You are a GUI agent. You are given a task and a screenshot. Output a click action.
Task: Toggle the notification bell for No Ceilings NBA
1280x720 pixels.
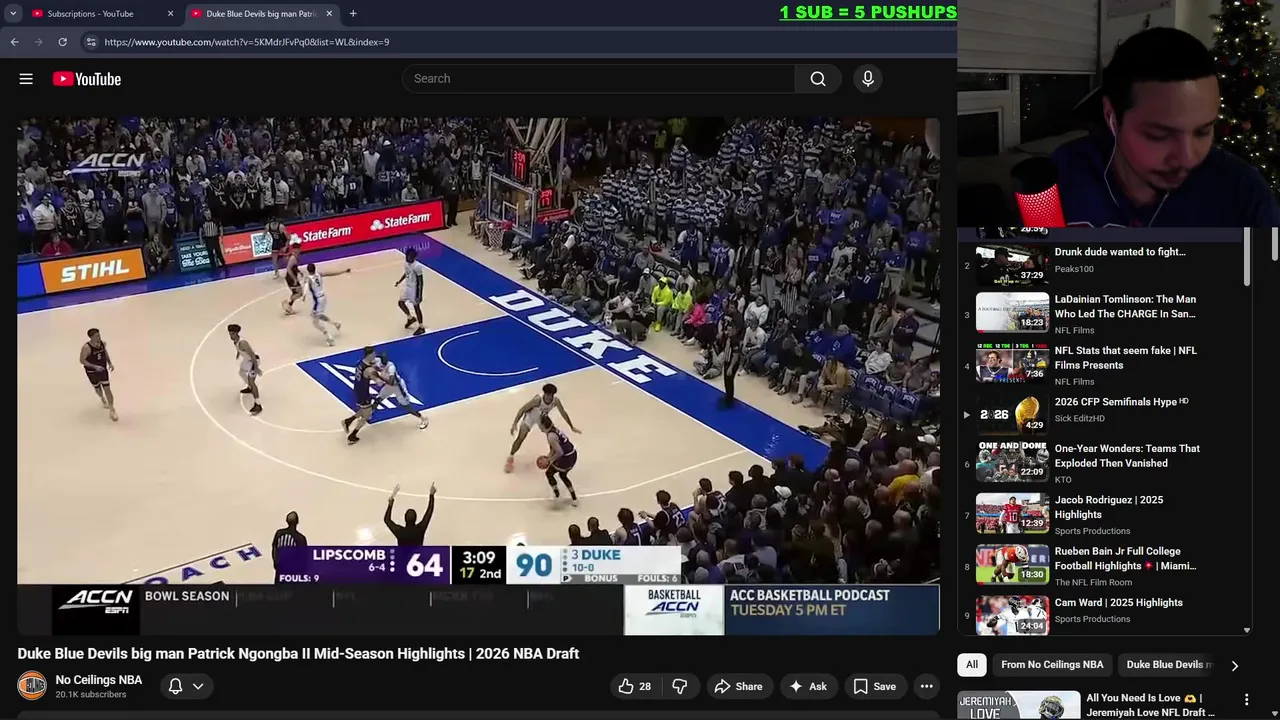(175, 686)
